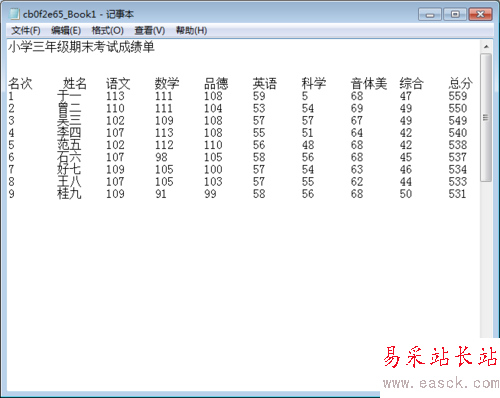Open the 编辑(E) menu
Image resolution: width=500 pixels, height=398 pixels.
click(x=66, y=31)
